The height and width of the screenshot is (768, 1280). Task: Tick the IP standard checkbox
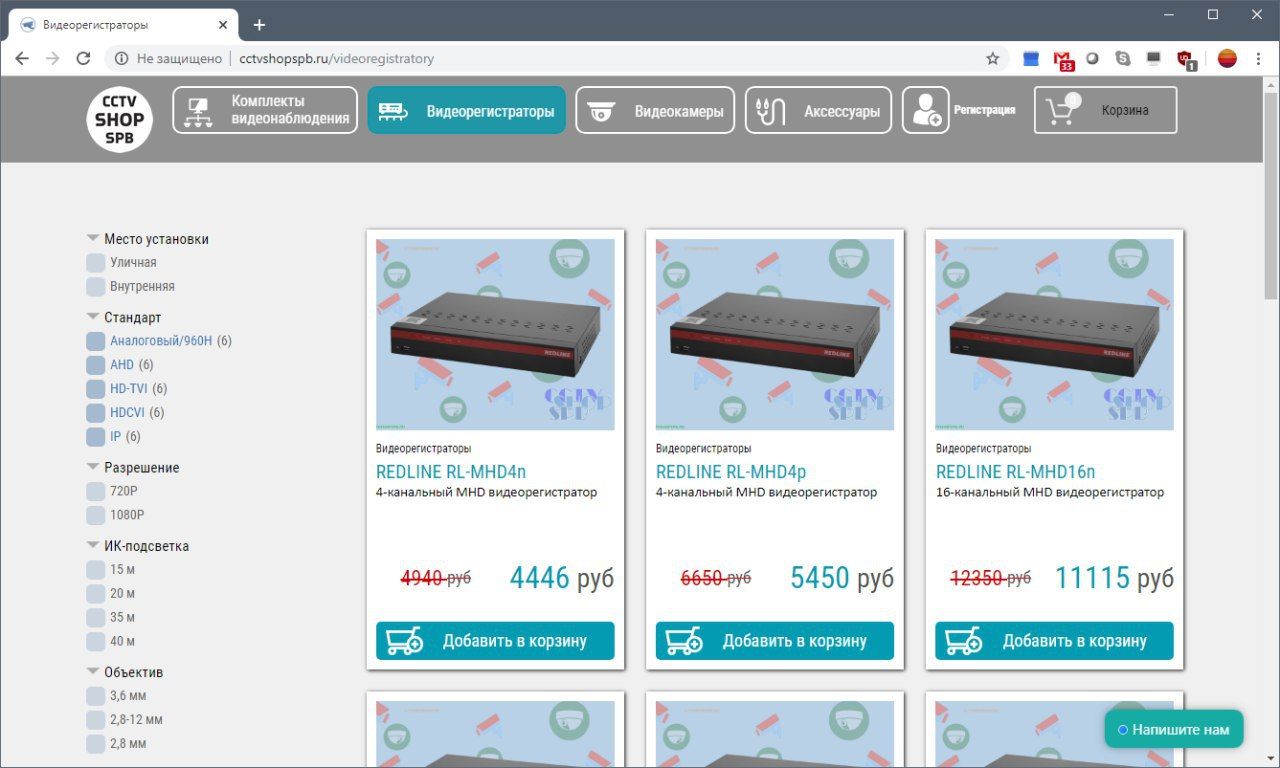[x=95, y=437]
